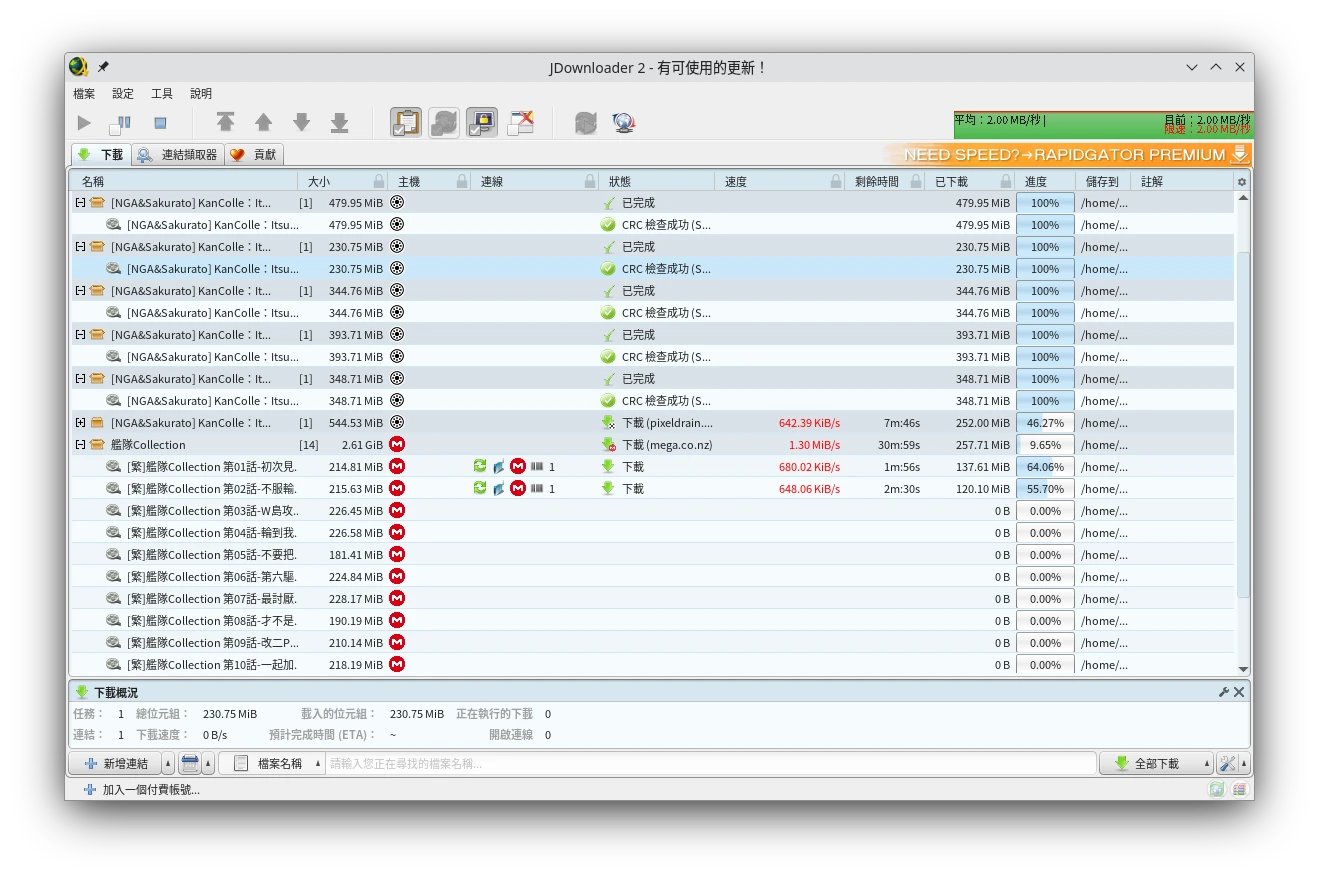The width and height of the screenshot is (1319, 877).
Task: Collapse the 艦隊Collection package
Action: (x=81, y=445)
